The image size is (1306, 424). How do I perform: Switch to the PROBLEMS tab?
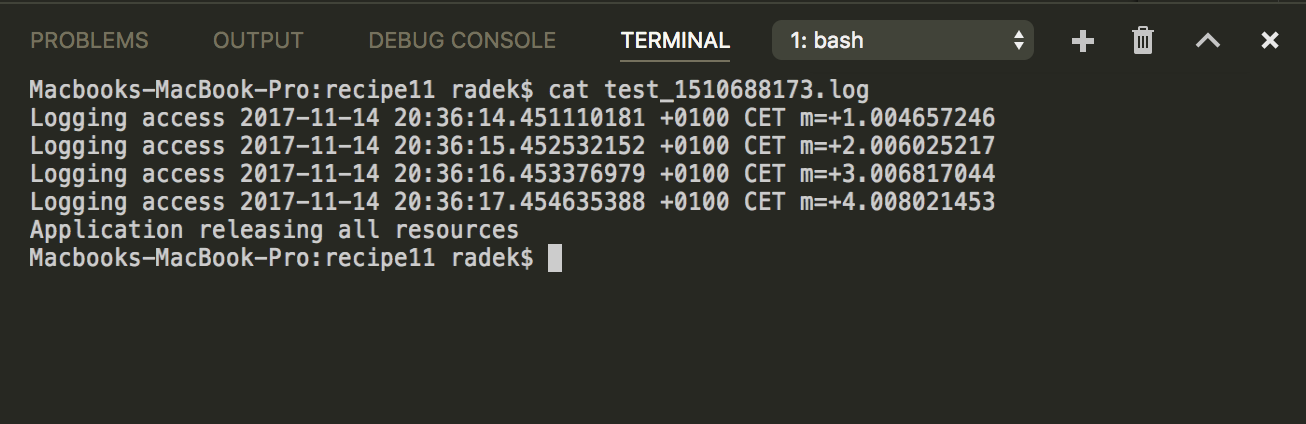89,41
